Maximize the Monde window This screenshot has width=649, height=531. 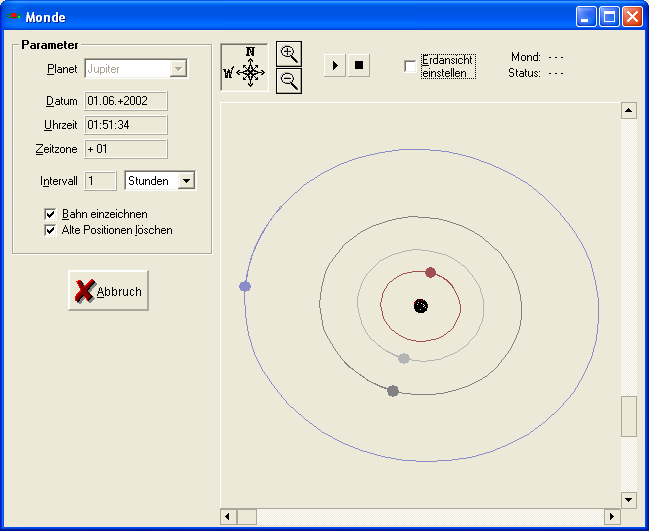609,17
